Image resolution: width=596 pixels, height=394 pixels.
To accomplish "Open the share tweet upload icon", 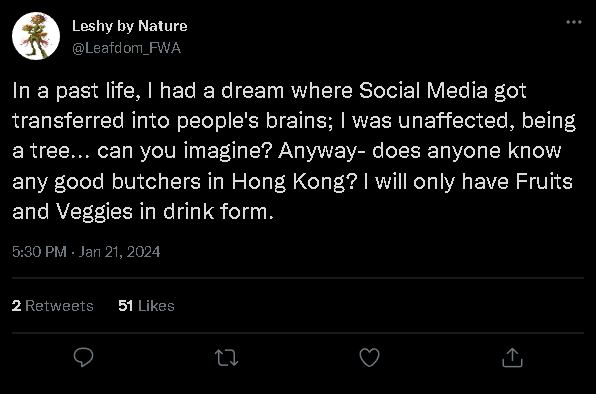I will [x=512, y=358].
